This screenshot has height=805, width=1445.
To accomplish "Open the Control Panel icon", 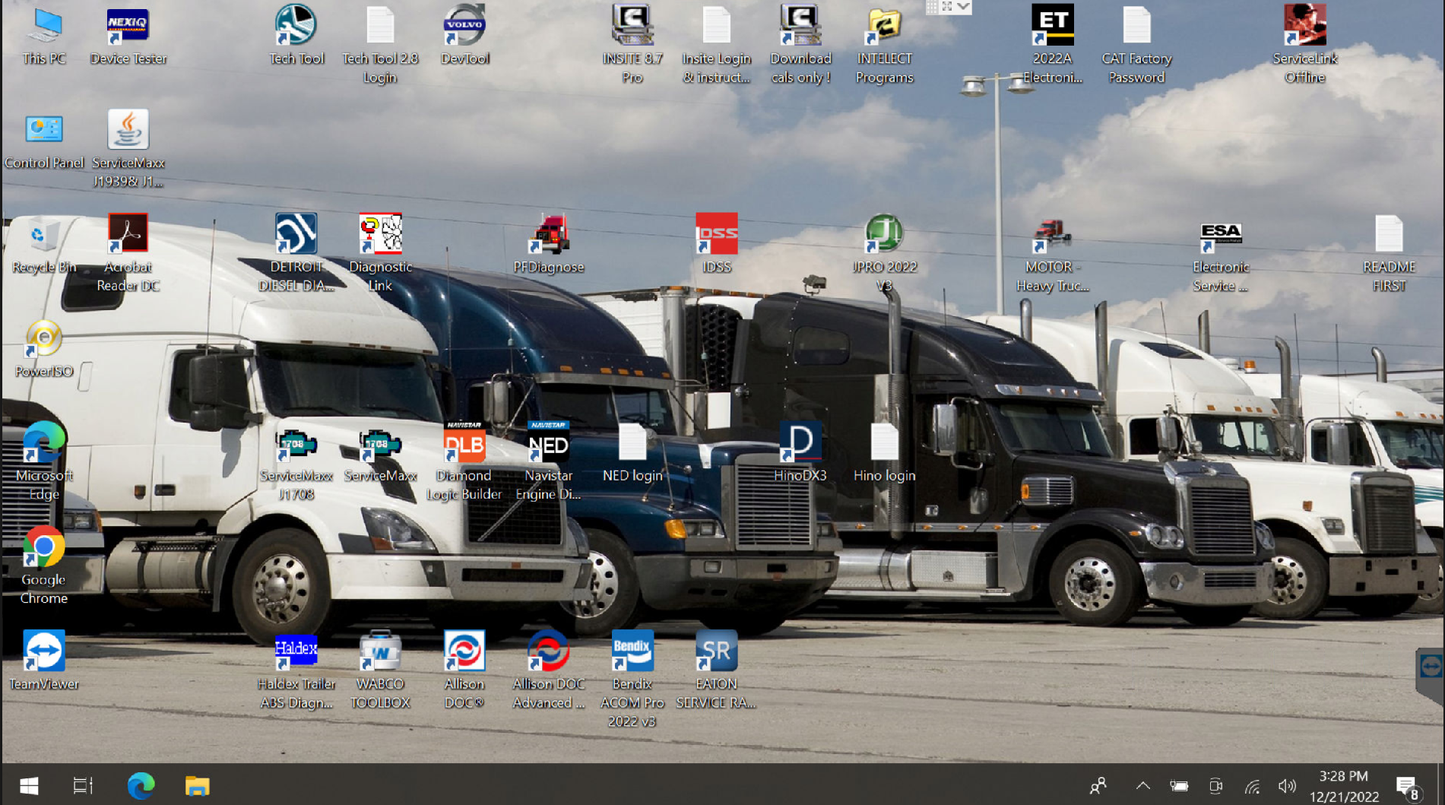I will click(x=44, y=140).
